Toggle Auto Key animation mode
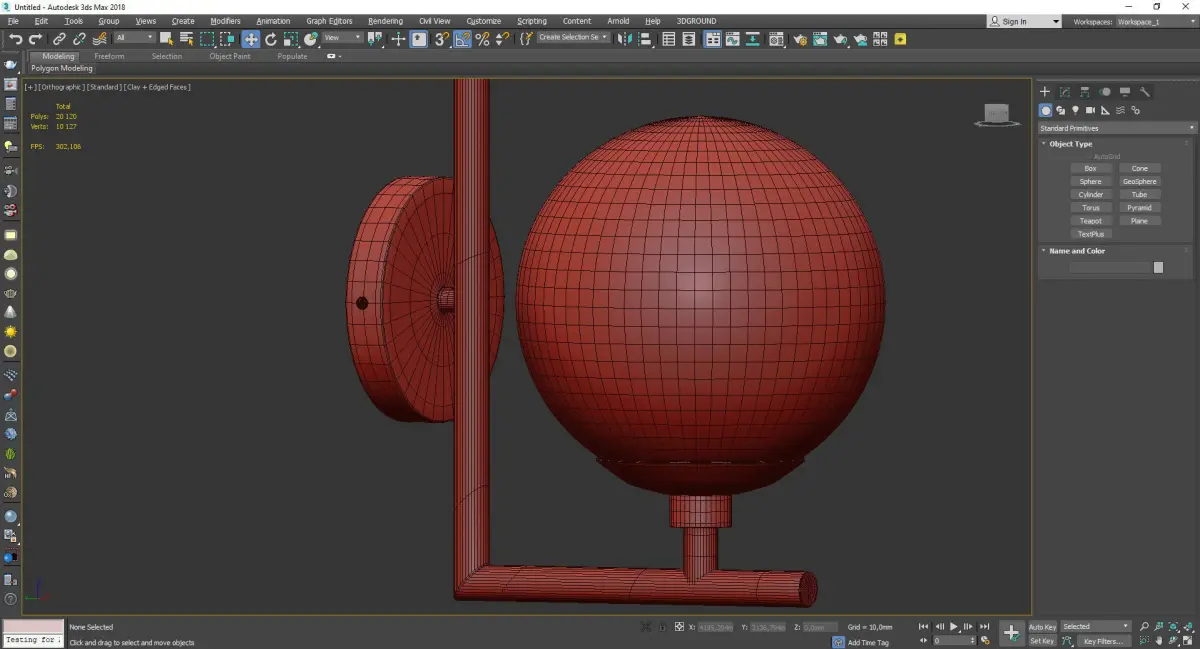The image size is (1200, 649). click(1042, 627)
